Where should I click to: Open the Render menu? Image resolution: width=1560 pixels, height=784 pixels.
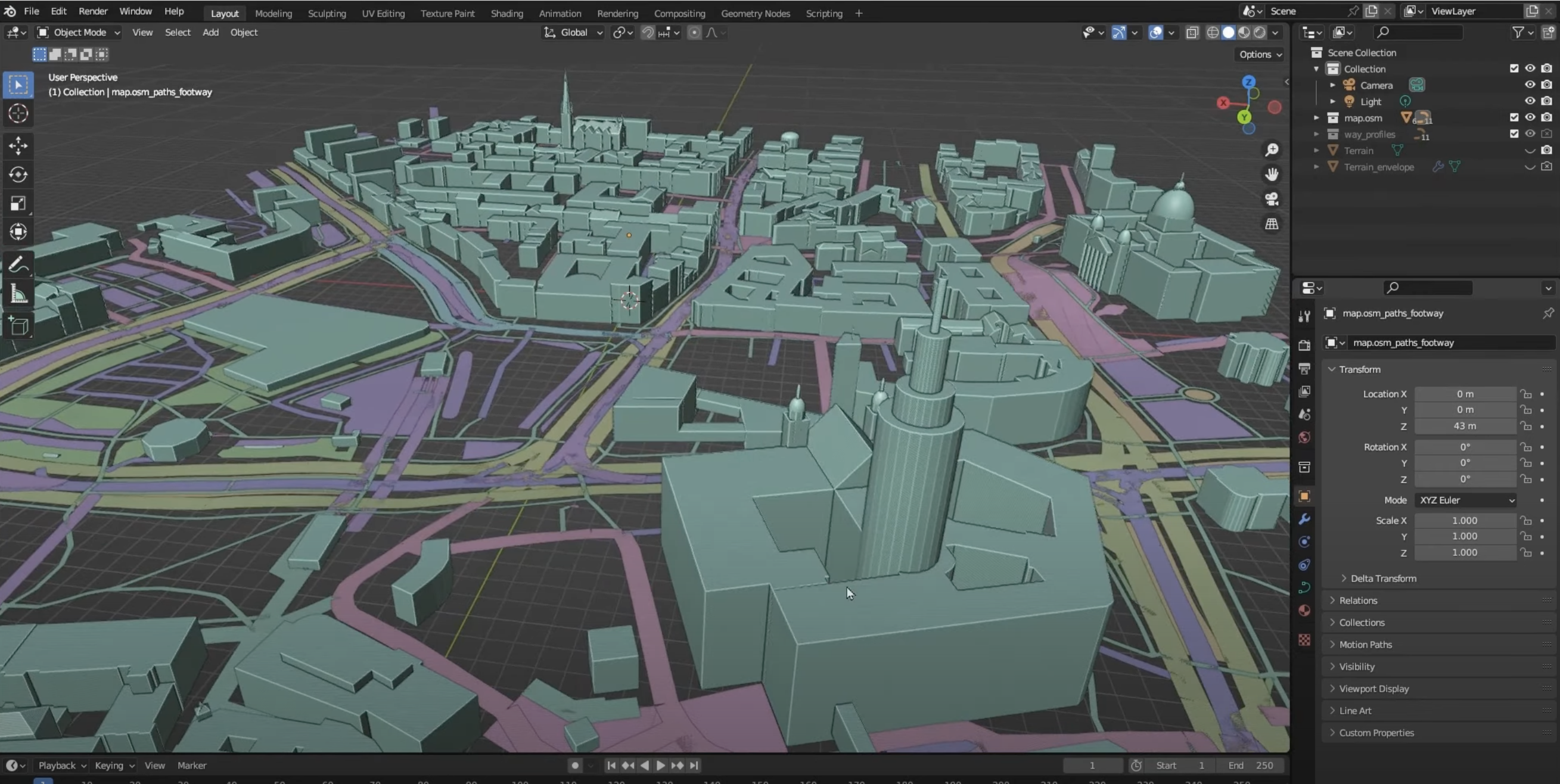tap(92, 11)
